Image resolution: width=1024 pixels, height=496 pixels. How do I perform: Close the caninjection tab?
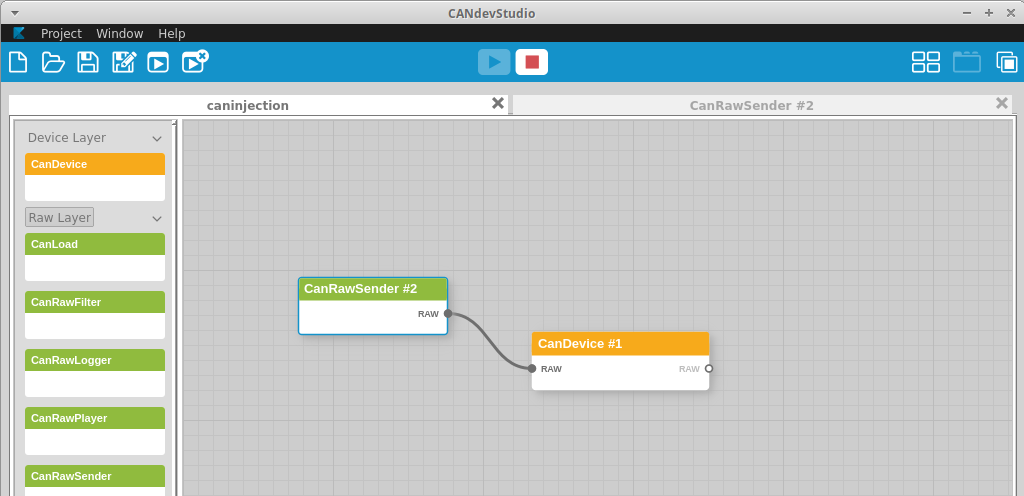tap(498, 103)
